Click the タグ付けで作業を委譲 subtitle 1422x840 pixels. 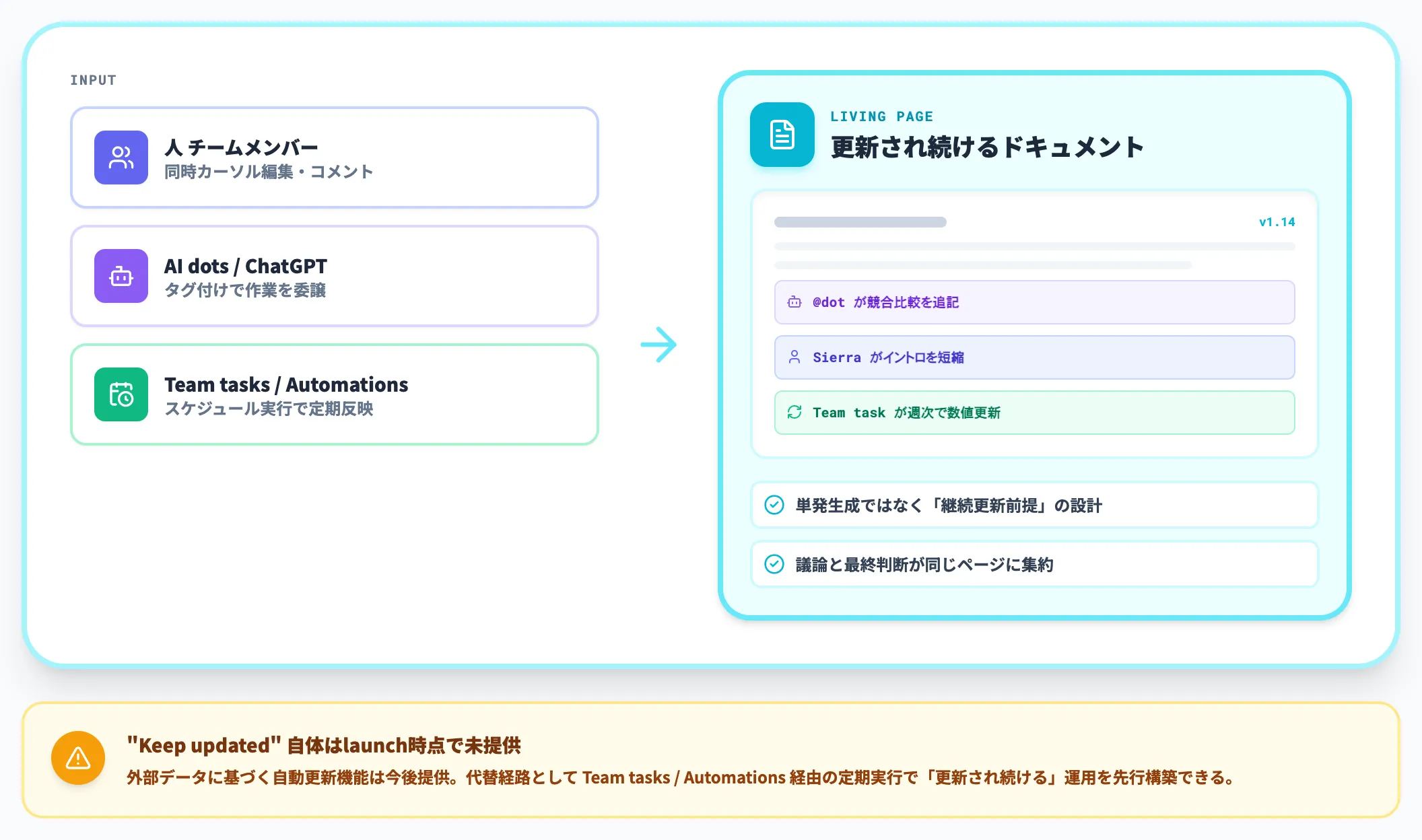click(245, 291)
